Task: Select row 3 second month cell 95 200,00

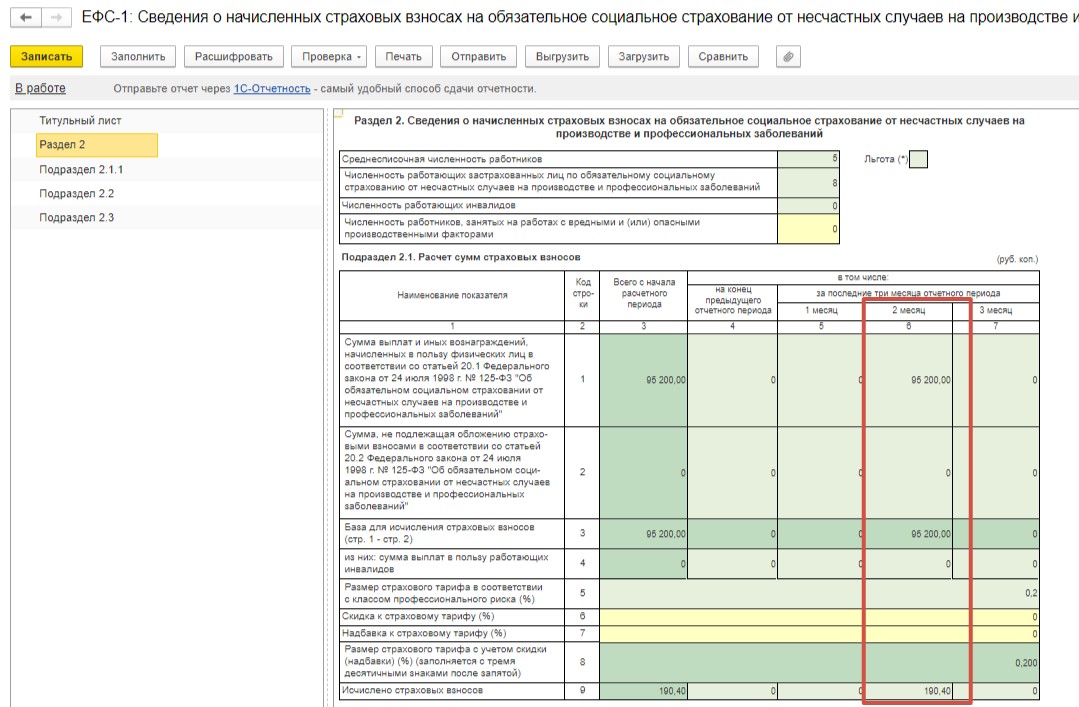Action: 908,534
